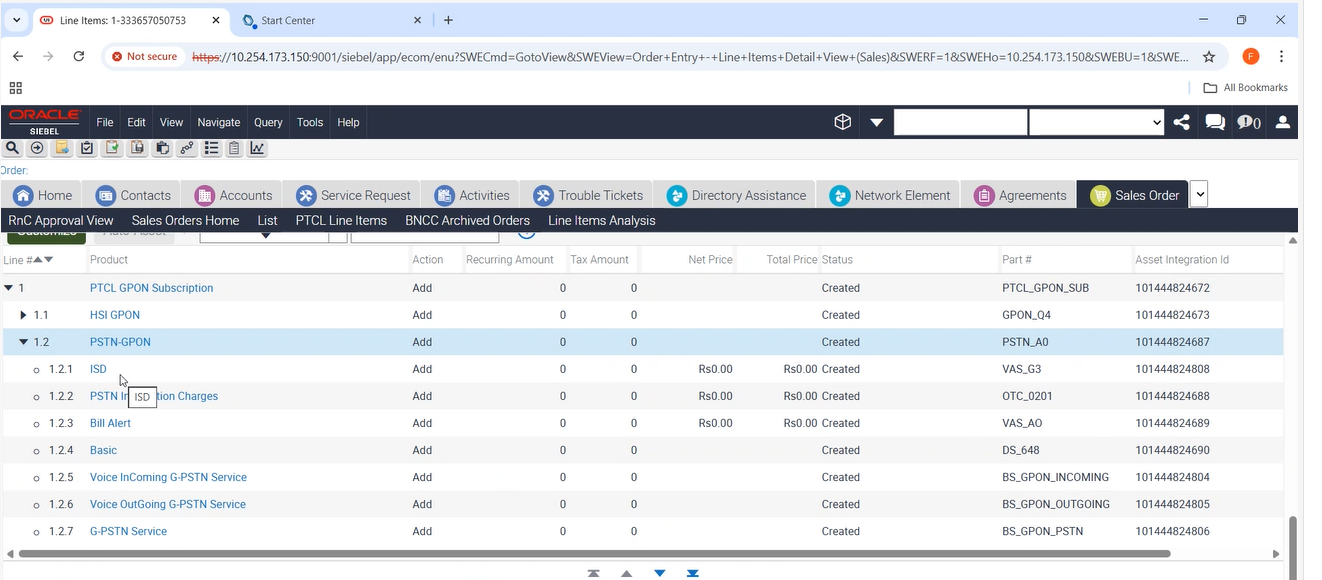Open the chat bubbles icon
Image resolution: width=1322 pixels, height=580 pixels.
1215,122
